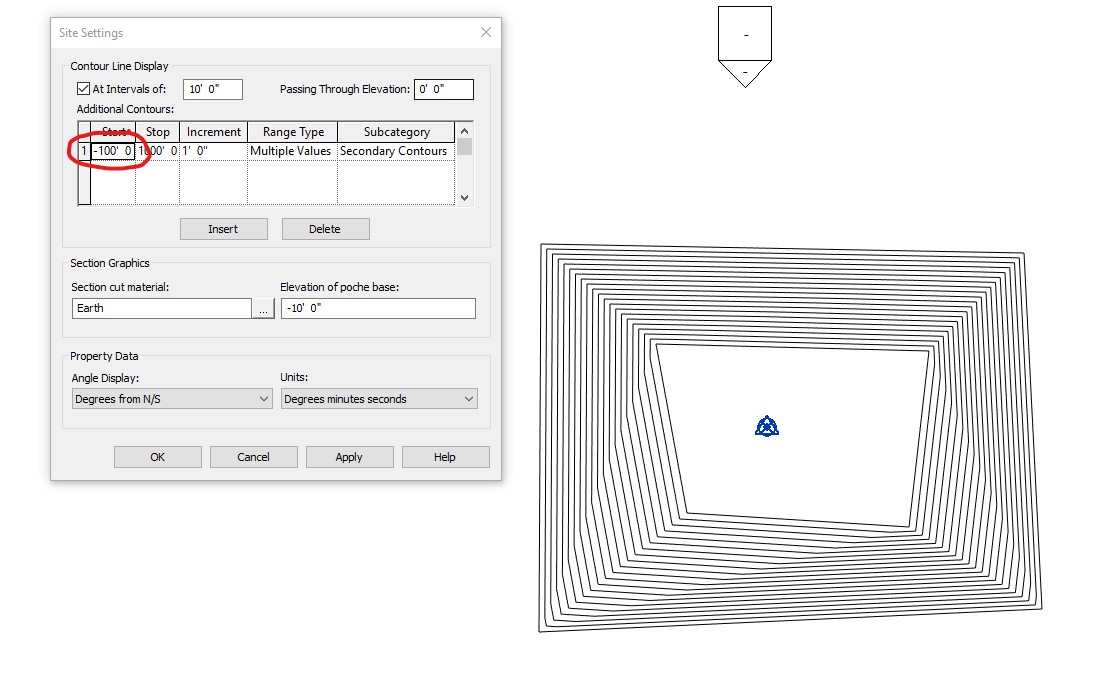
Task: Click the scroll-down arrow in Additional Contours table
Action: coord(464,197)
